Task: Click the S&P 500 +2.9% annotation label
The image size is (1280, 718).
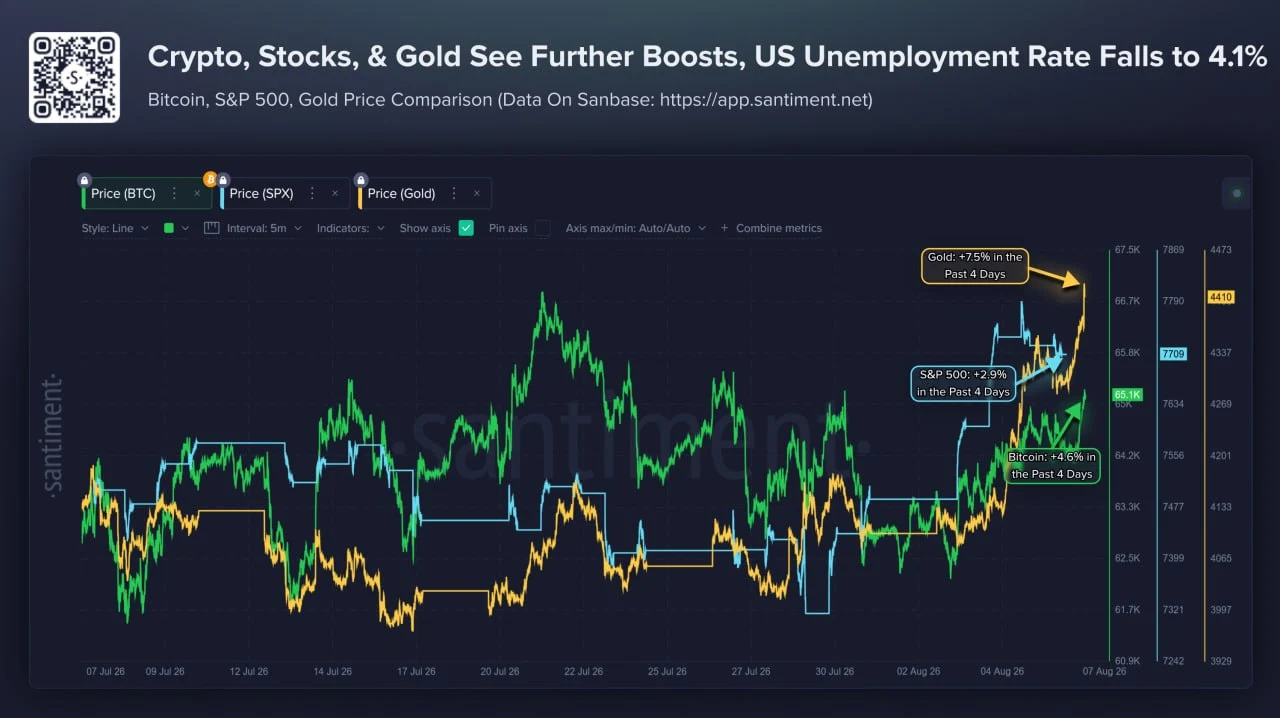Action: 963,383
